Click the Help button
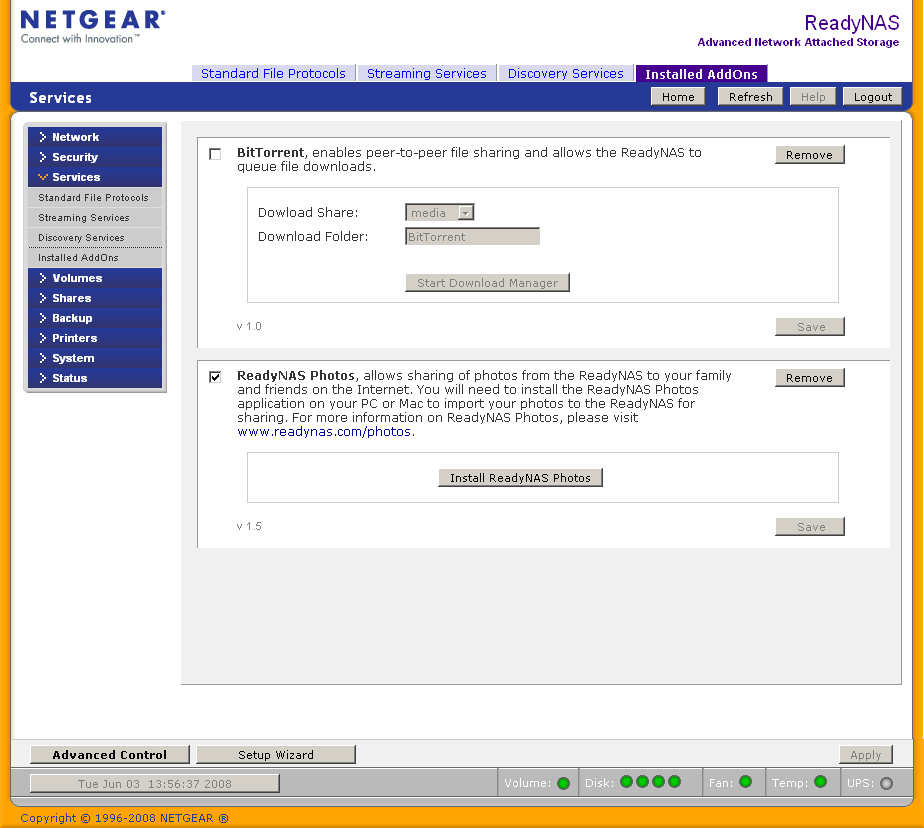This screenshot has height=828, width=924. [x=813, y=97]
